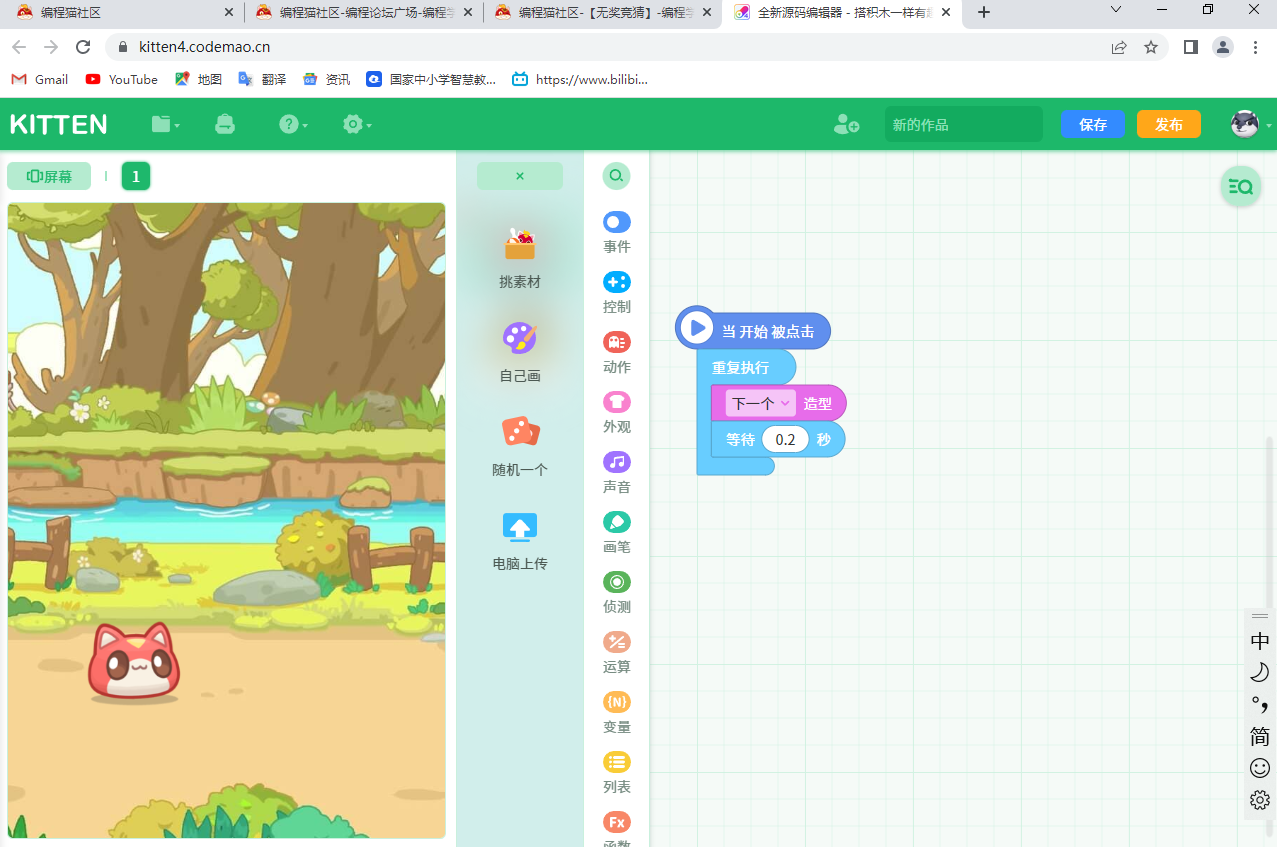The image size is (1280, 847).
Task: Click the workspace search button at top right
Action: 1241,186
